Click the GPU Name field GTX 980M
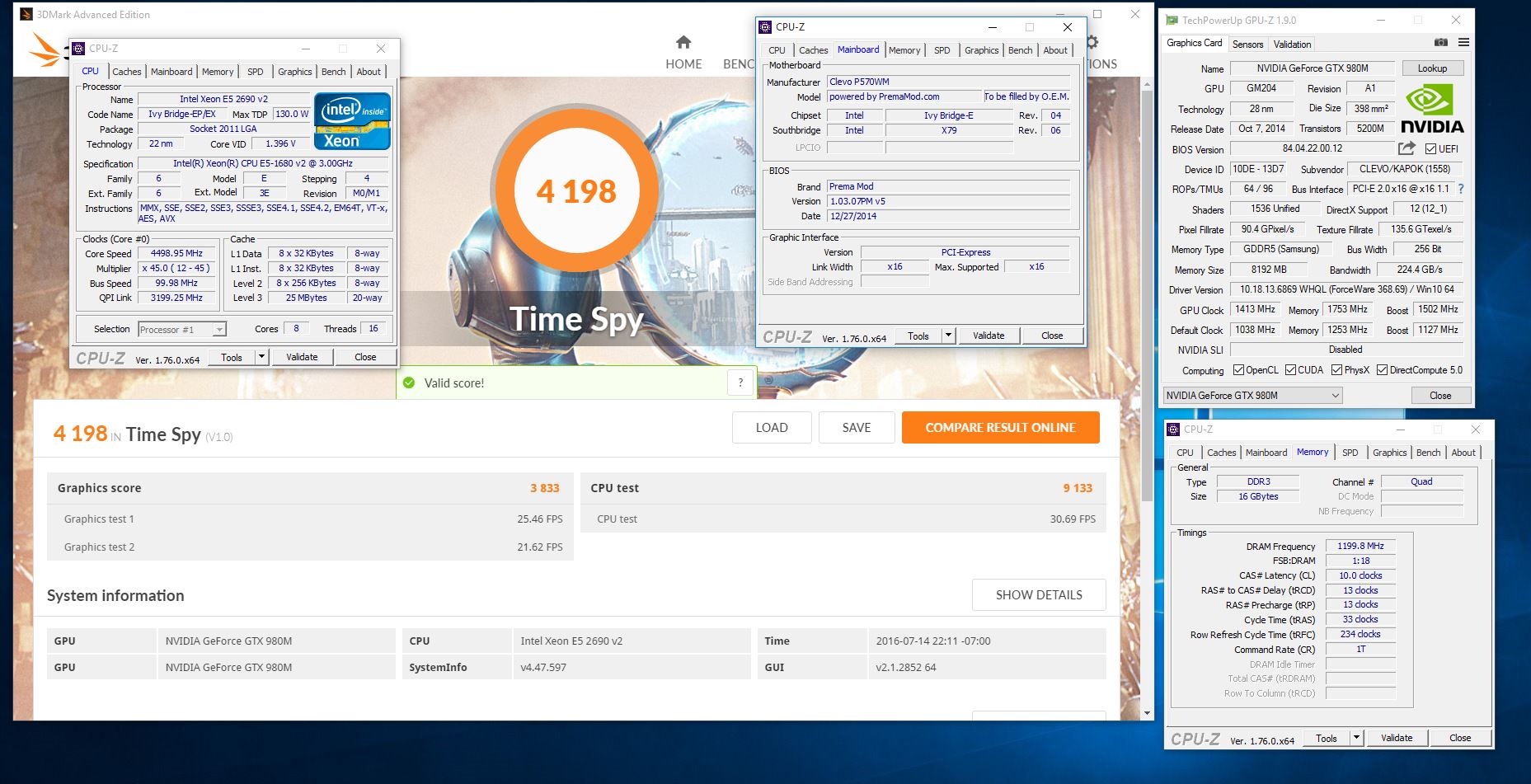 pos(1313,68)
